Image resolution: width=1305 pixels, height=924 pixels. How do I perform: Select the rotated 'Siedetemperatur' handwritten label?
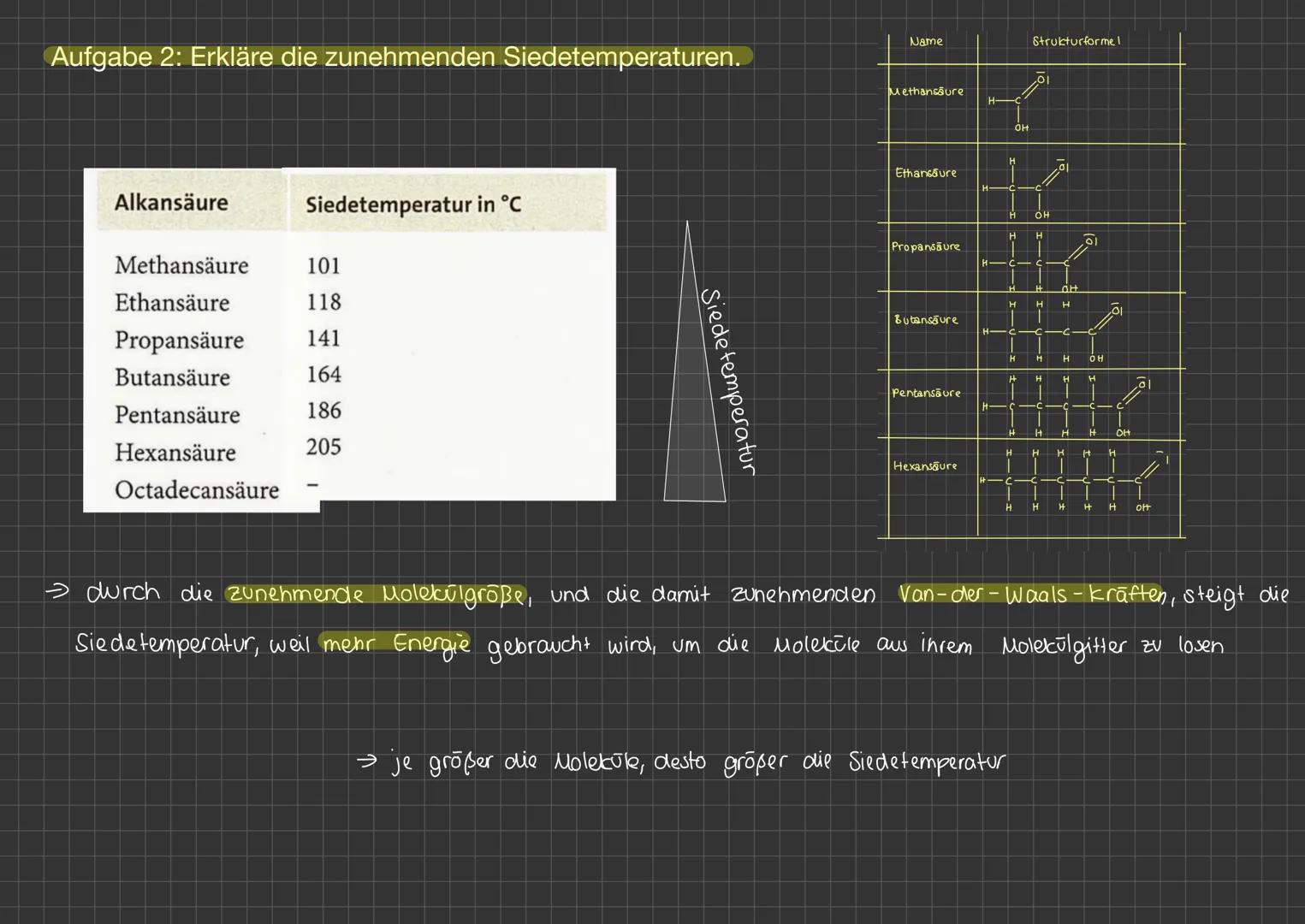tap(727, 381)
